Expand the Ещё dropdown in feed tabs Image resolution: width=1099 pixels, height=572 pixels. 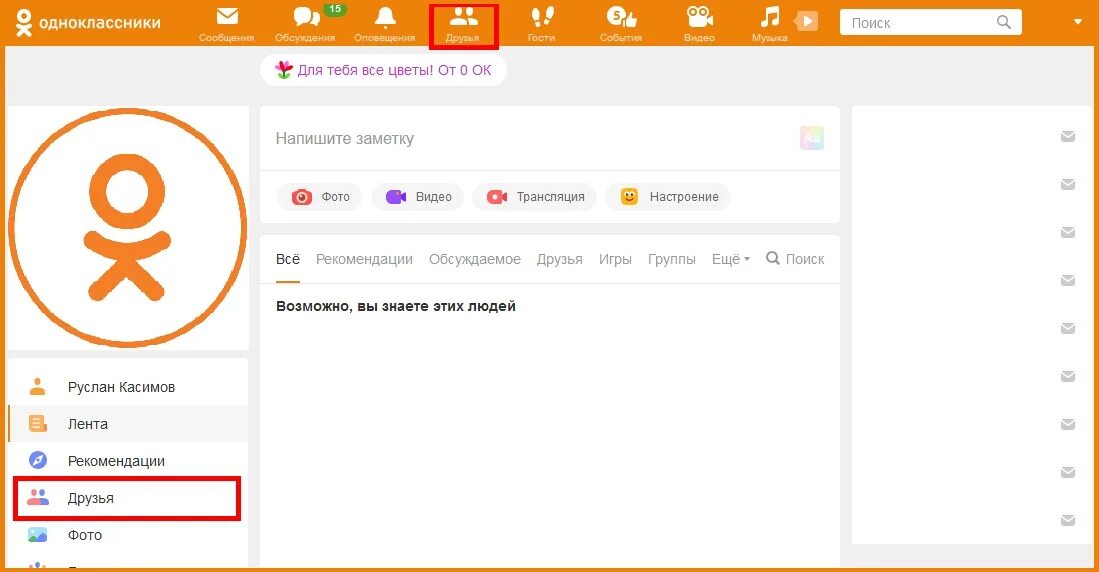click(x=731, y=259)
